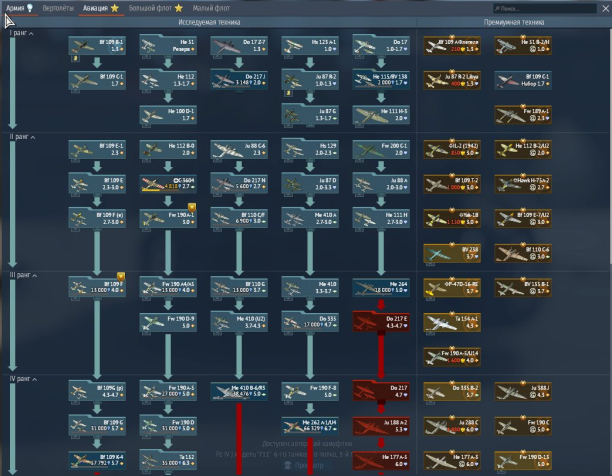Image resolution: width=612 pixels, height=476 pixels.
Task: Select the He 51 reserve aircraft
Action: point(168,46)
